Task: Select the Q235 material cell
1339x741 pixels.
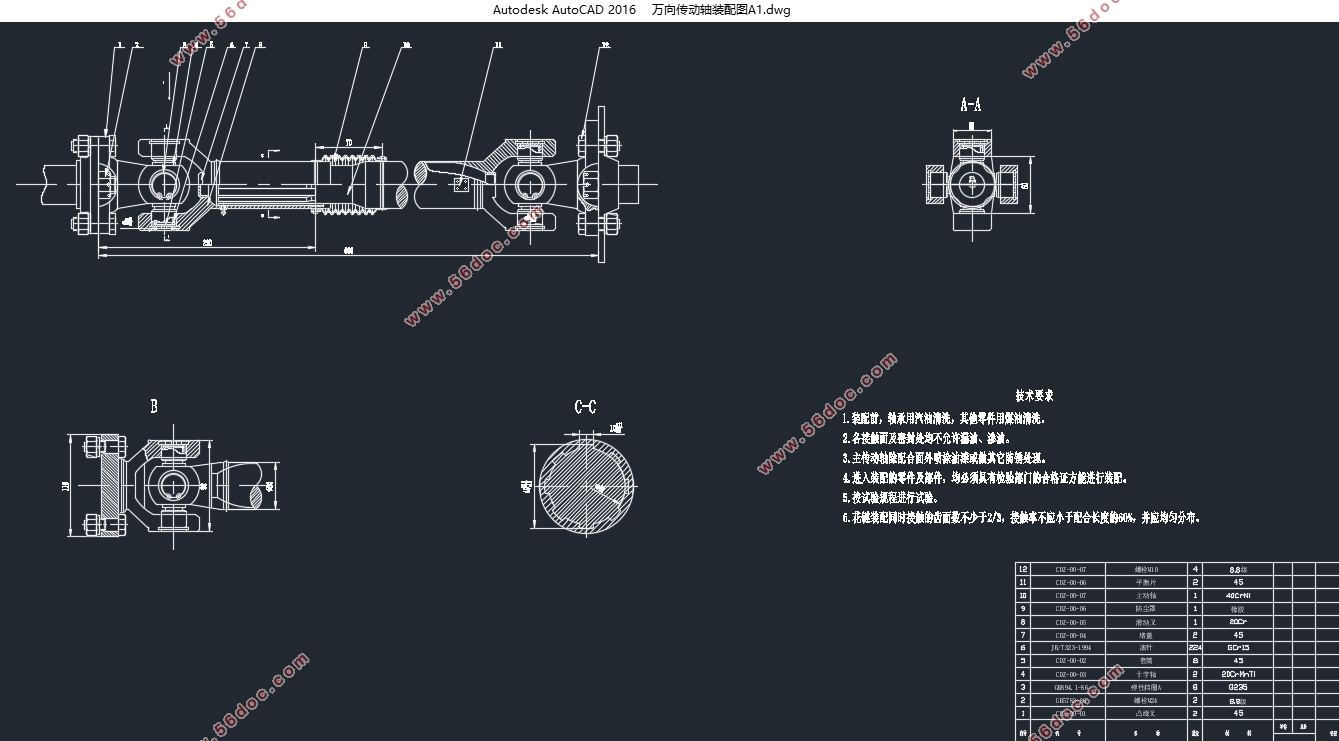Action: tap(1237, 687)
